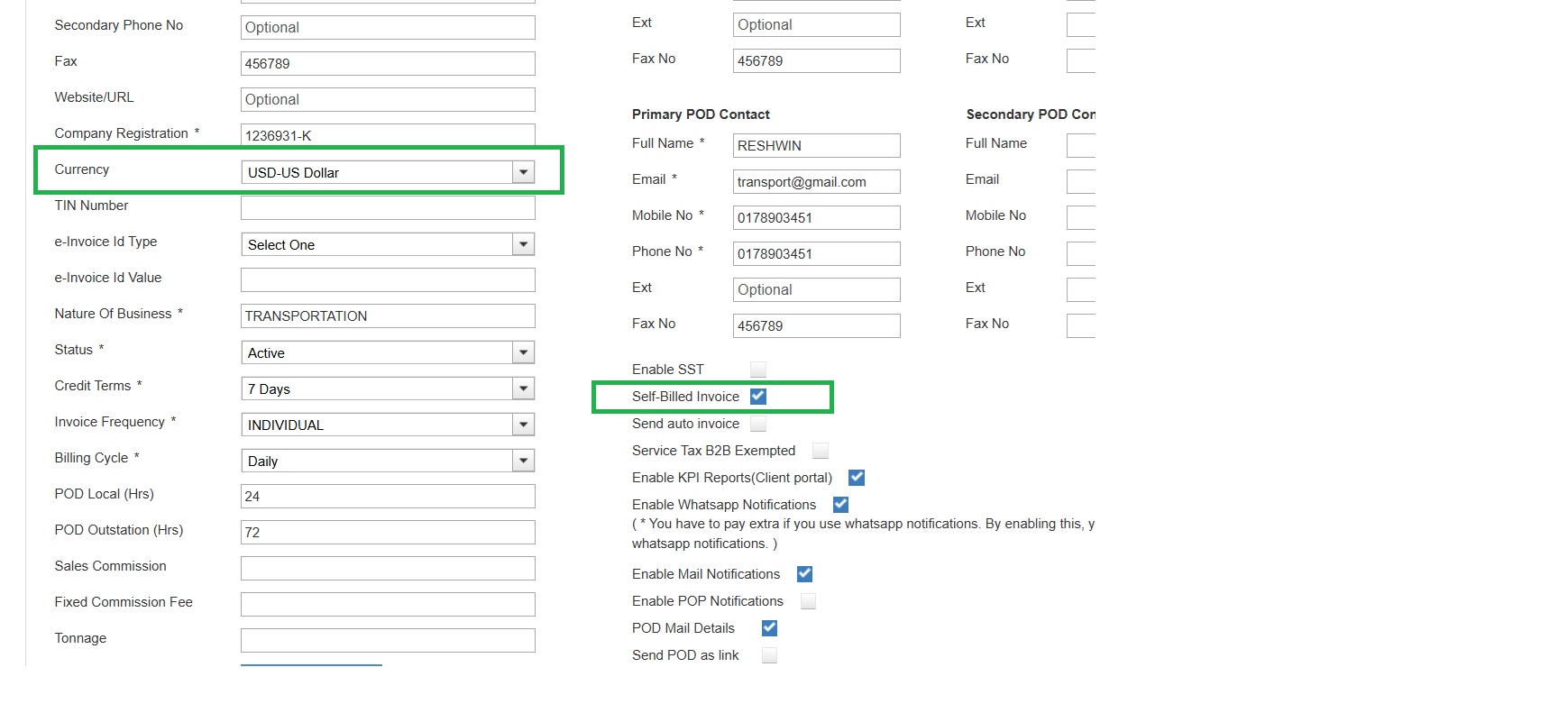
Task: Turn off Enable Whatsapp Notifications checkbox
Action: point(840,505)
